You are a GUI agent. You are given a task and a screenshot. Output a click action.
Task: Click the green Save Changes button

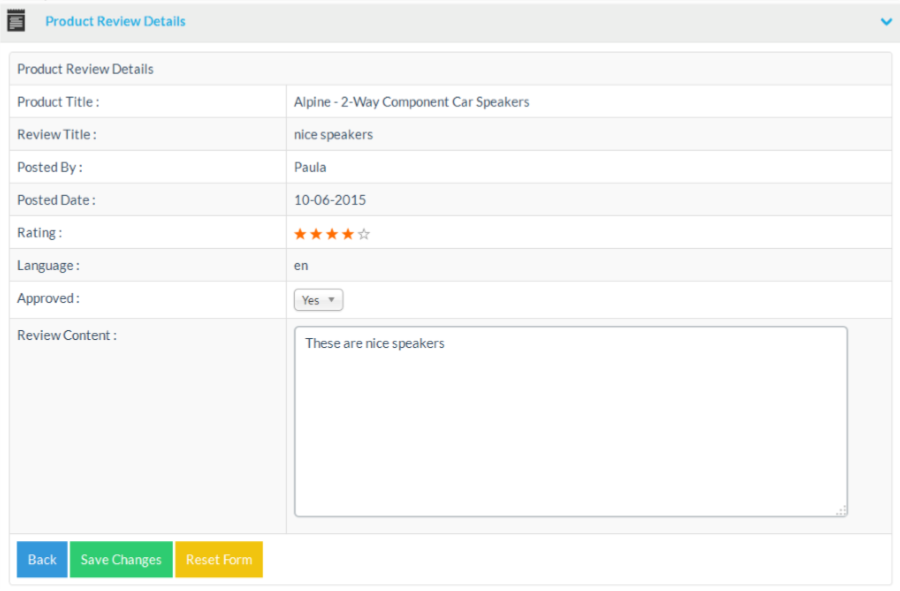click(121, 560)
